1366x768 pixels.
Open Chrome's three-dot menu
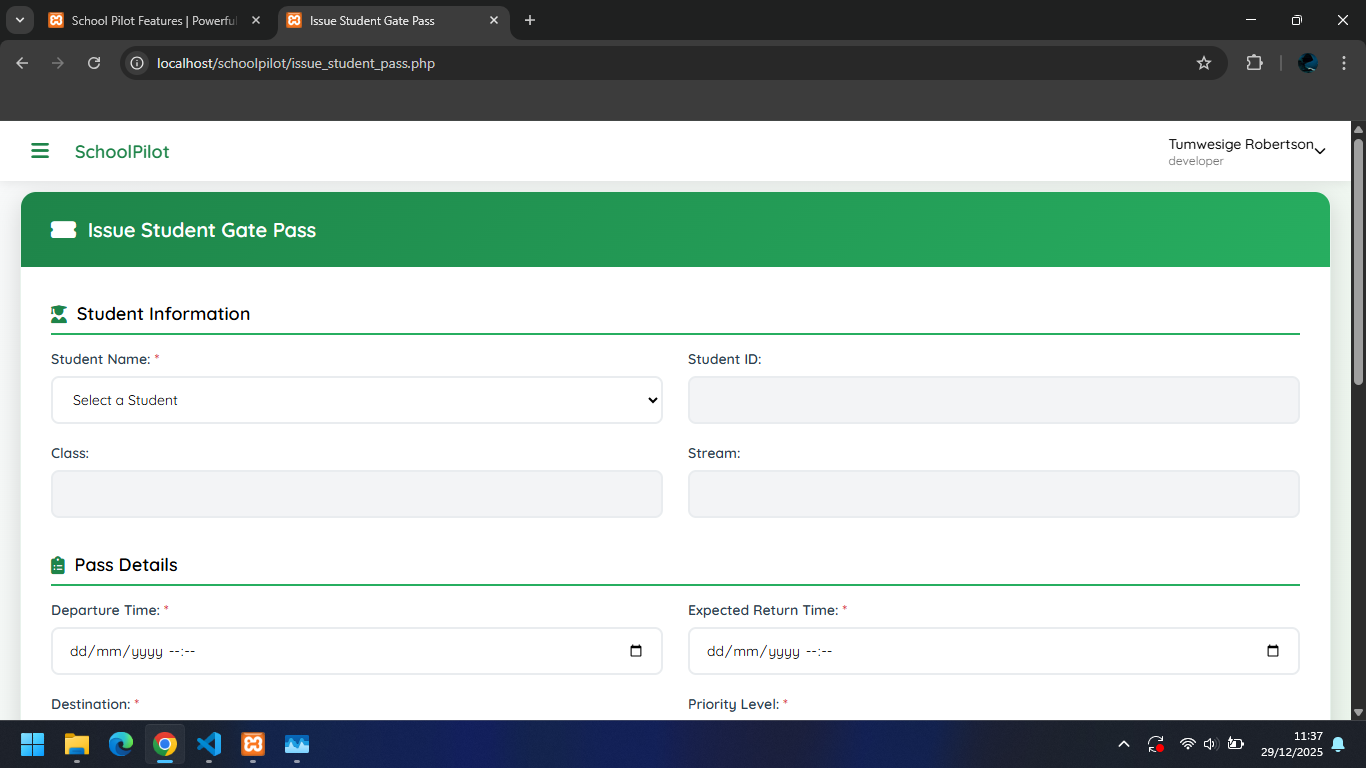click(1343, 63)
